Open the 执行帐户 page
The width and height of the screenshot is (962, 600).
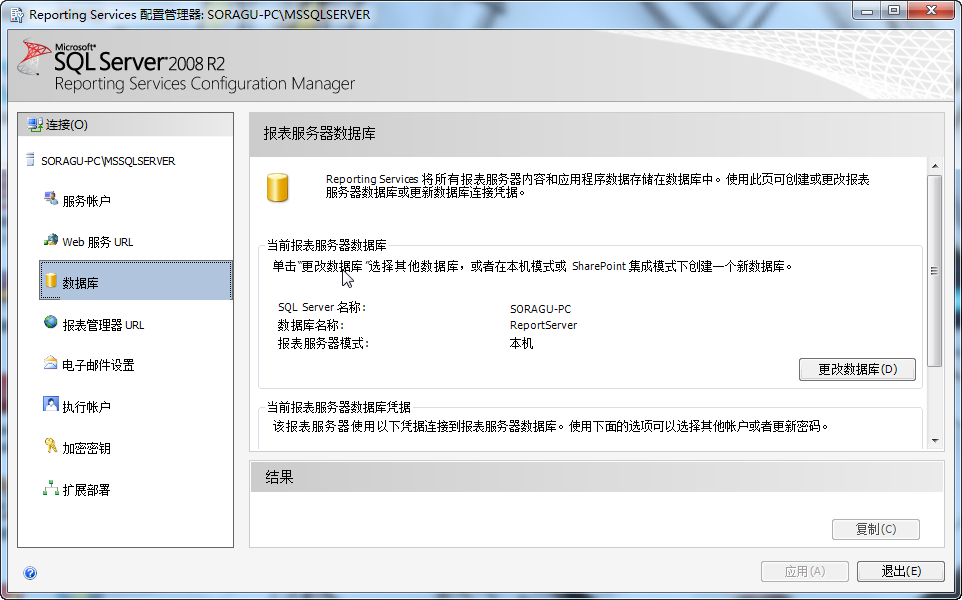(86, 407)
